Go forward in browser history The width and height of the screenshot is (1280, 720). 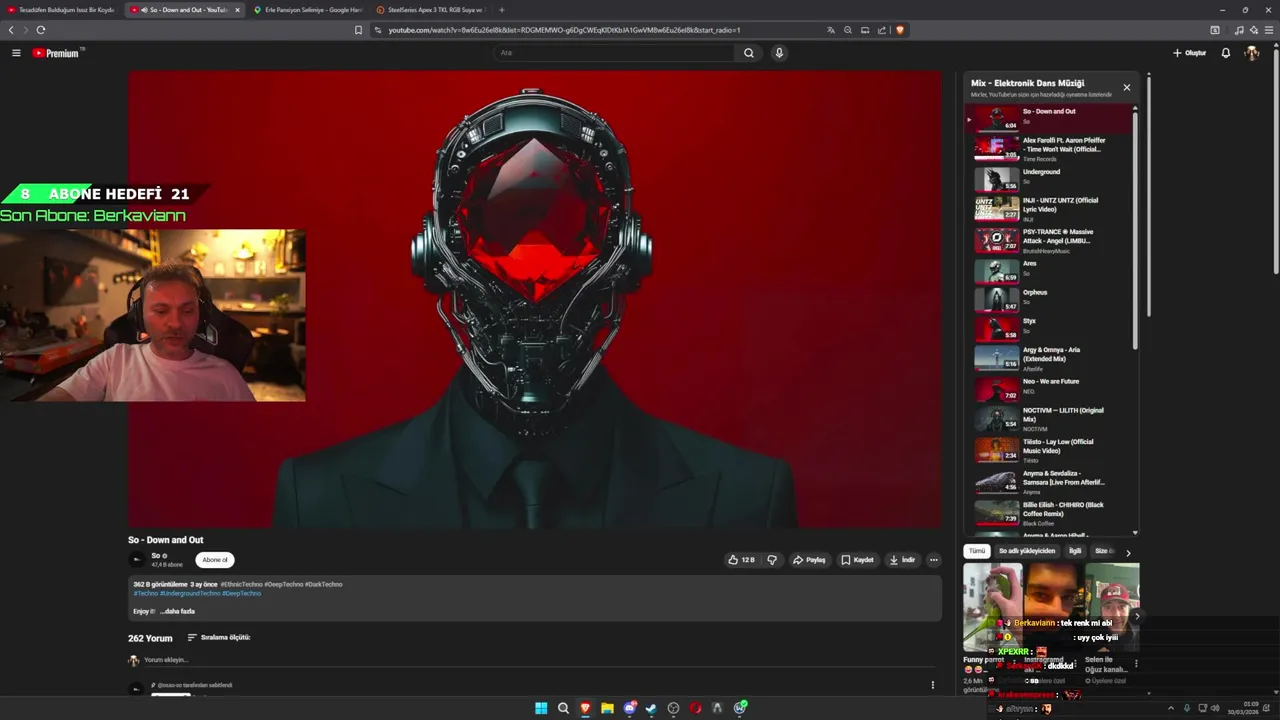point(26,30)
